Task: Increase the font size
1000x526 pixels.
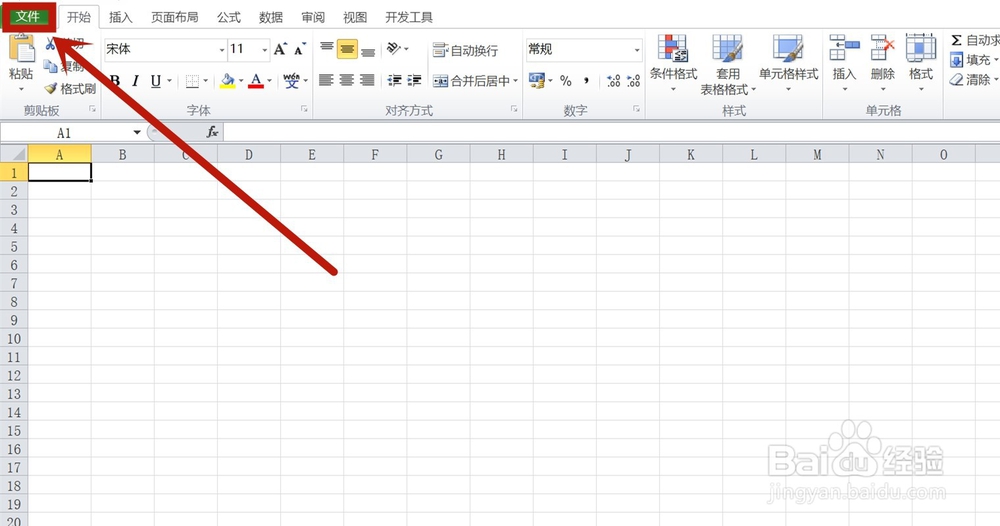Action: point(280,49)
